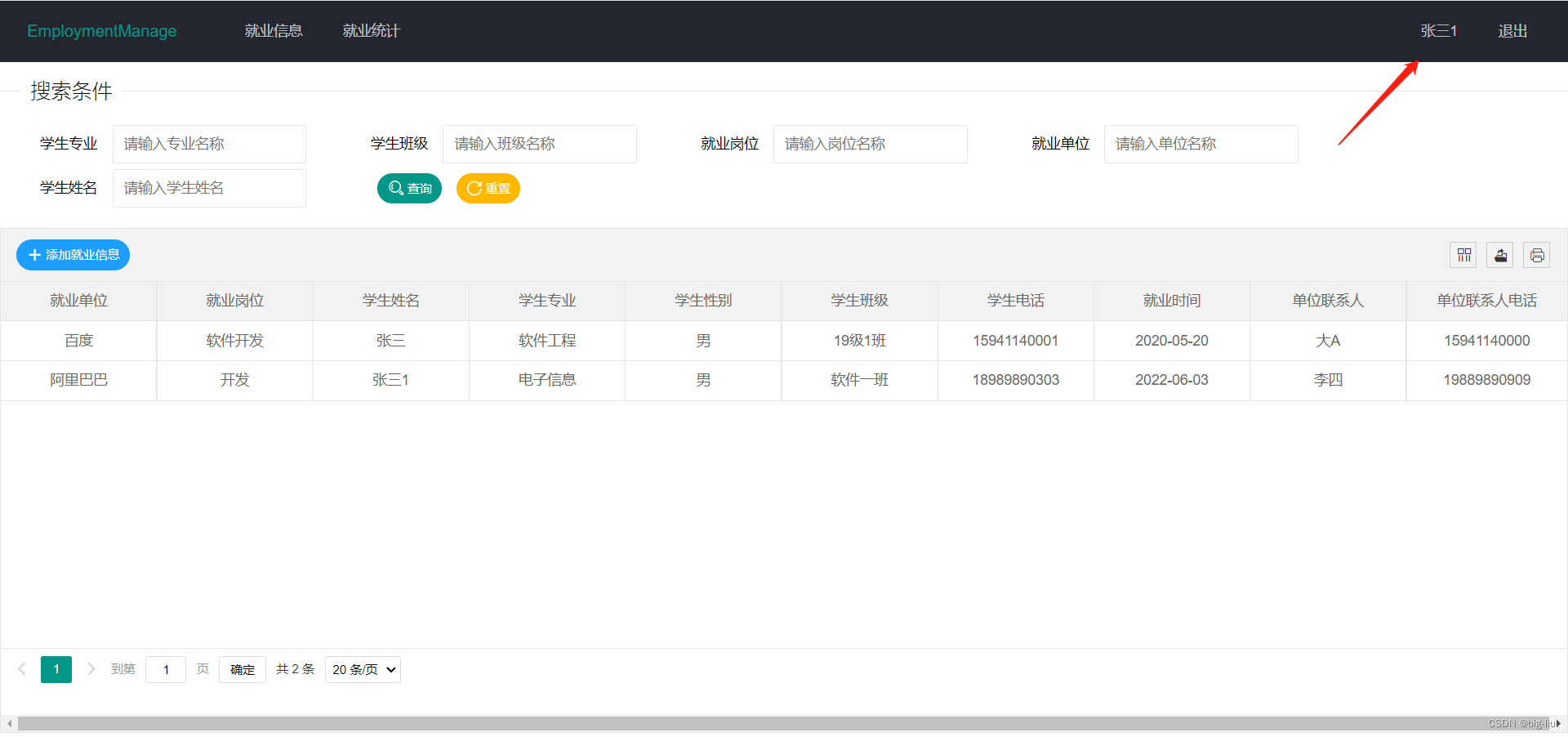Open the column filter icon

(1463, 255)
